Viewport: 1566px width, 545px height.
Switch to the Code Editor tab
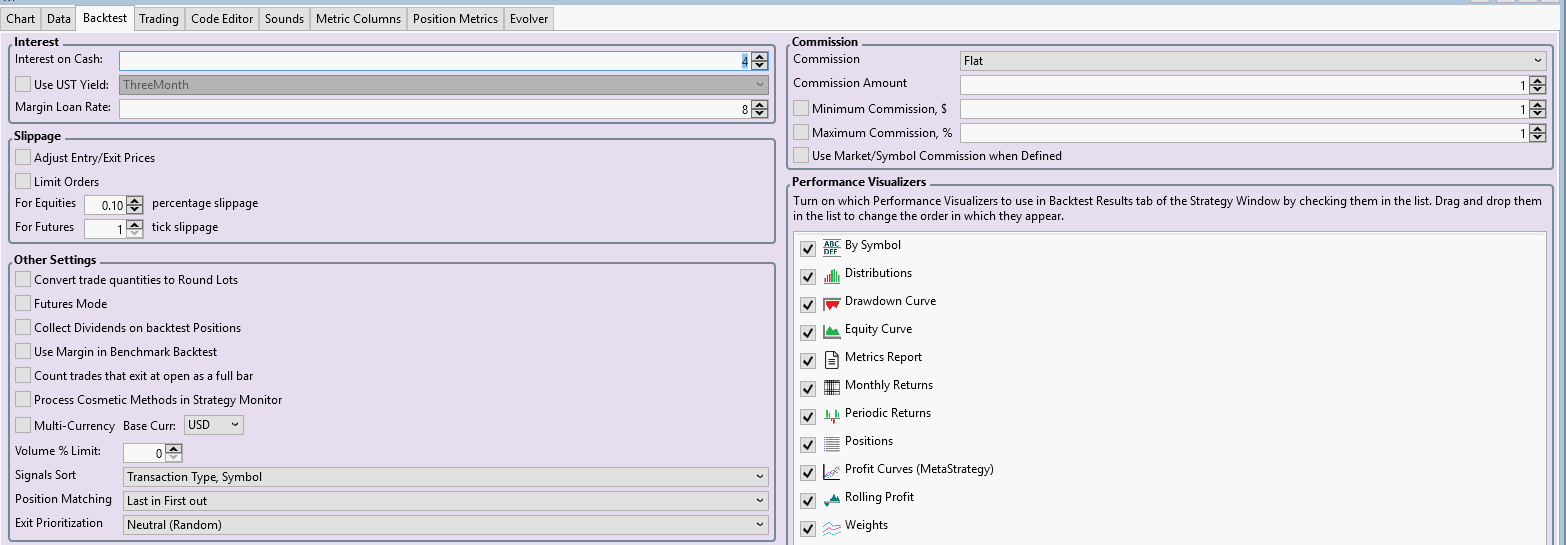coord(221,19)
